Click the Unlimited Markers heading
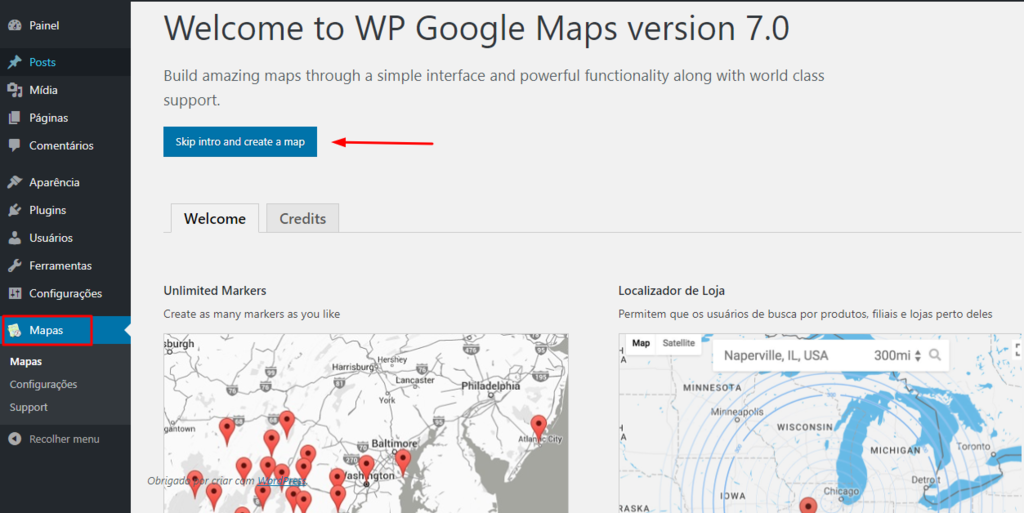The height and width of the screenshot is (513, 1024). click(215, 290)
